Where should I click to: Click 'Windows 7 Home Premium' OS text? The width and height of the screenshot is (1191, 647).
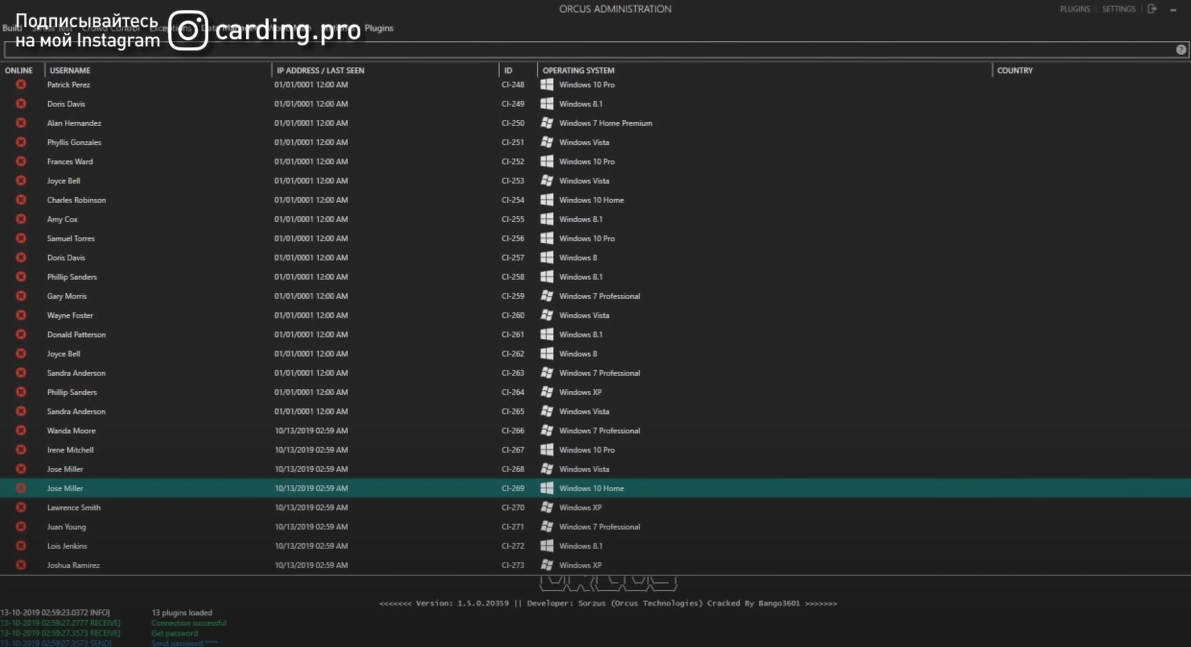click(605, 123)
